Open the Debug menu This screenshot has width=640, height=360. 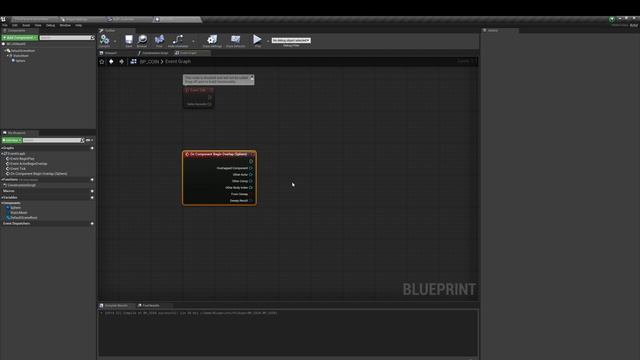50,25
